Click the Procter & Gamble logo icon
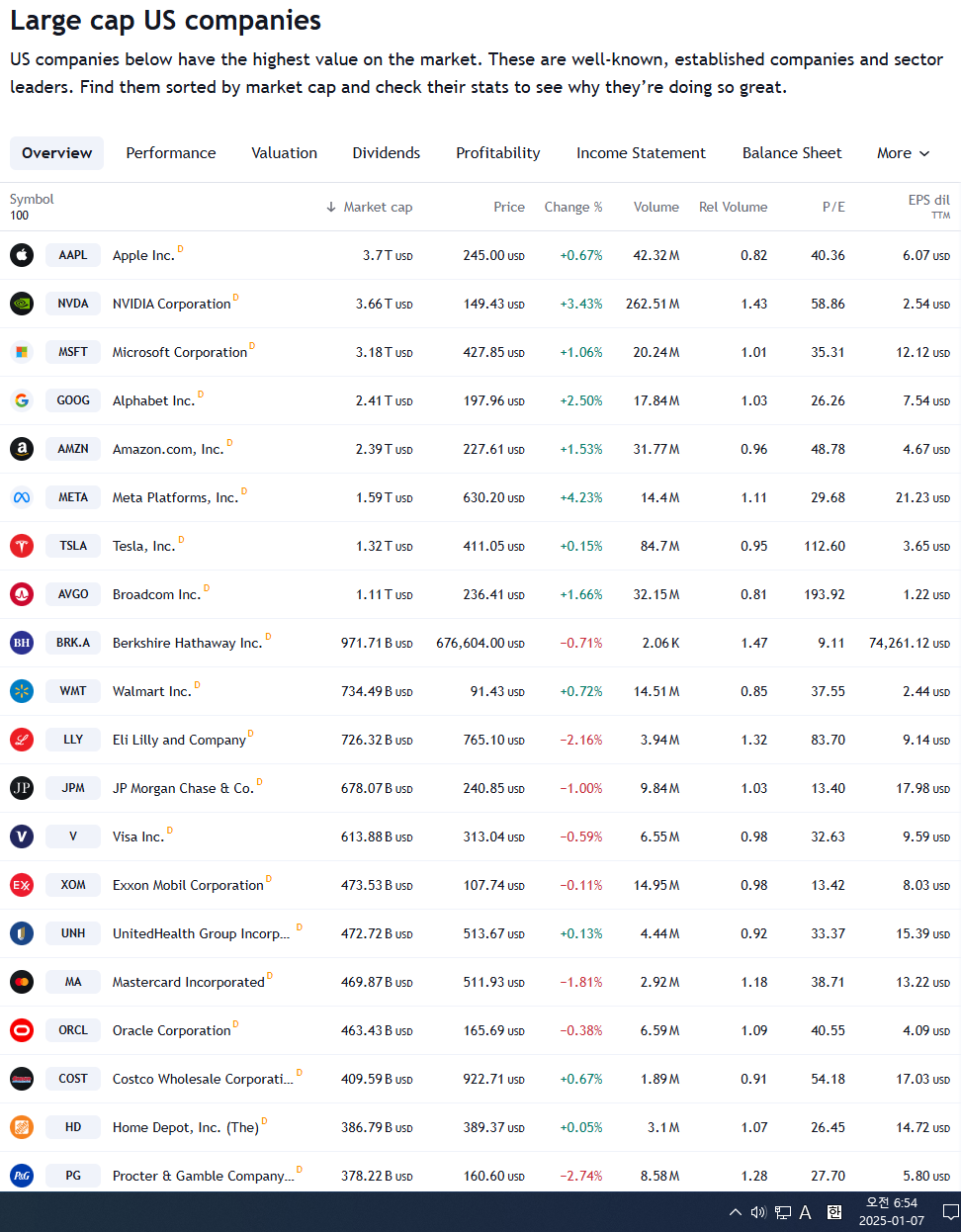Viewport: 961px width, 1232px height. click(22, 1176)
